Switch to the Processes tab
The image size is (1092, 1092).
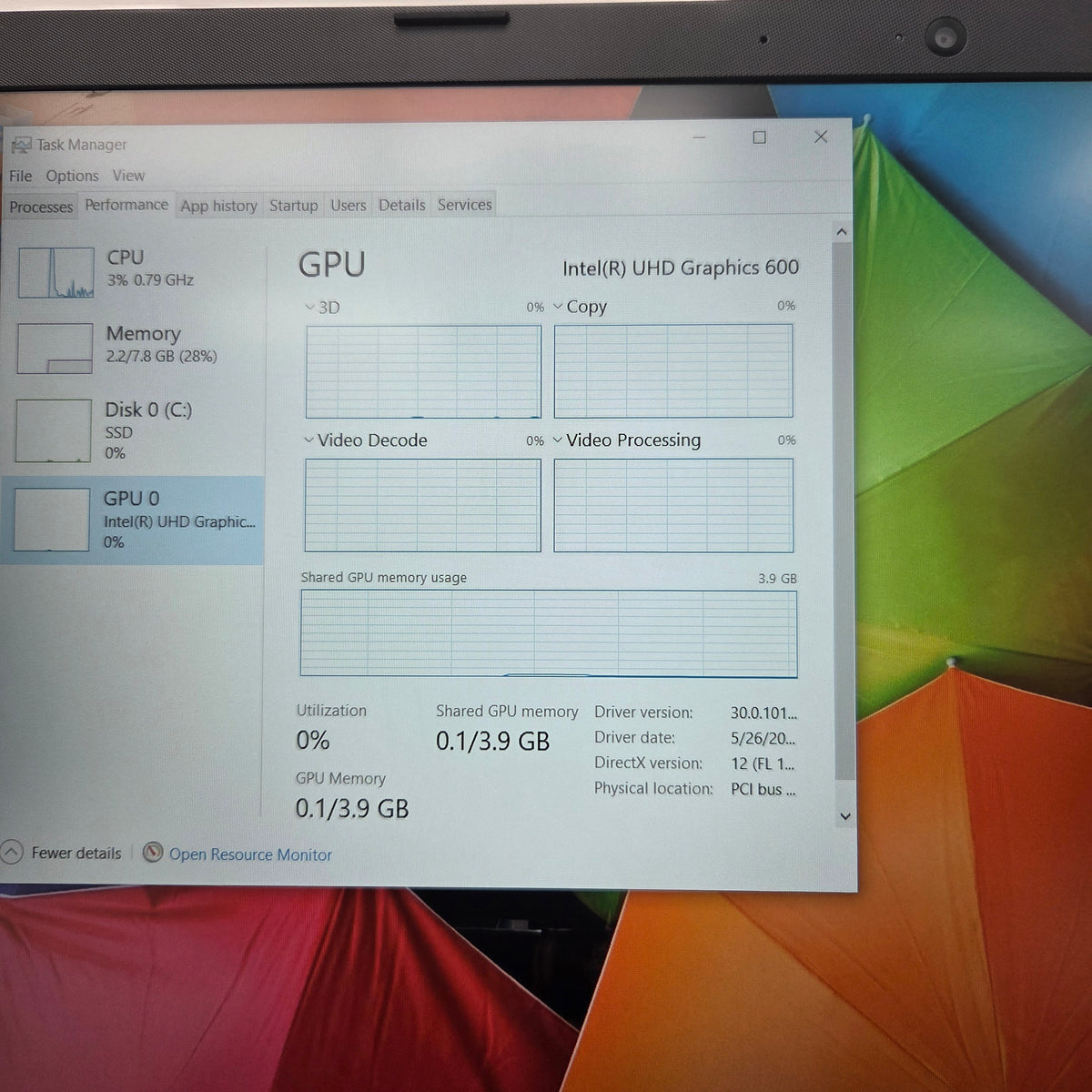[x=41, y=207]
